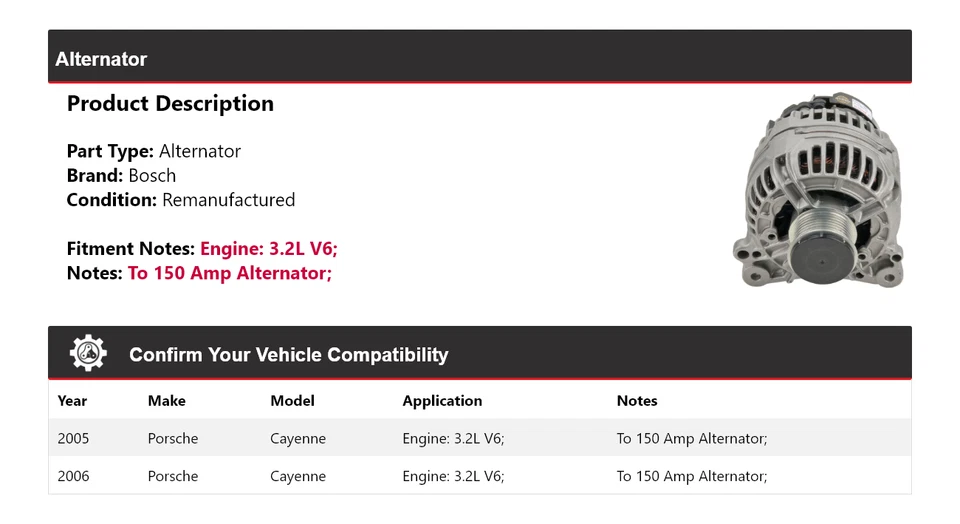Screen dimensions: 960x524
Task: Click the red To 150 Amp Alternator note
Action: [229, 273]
